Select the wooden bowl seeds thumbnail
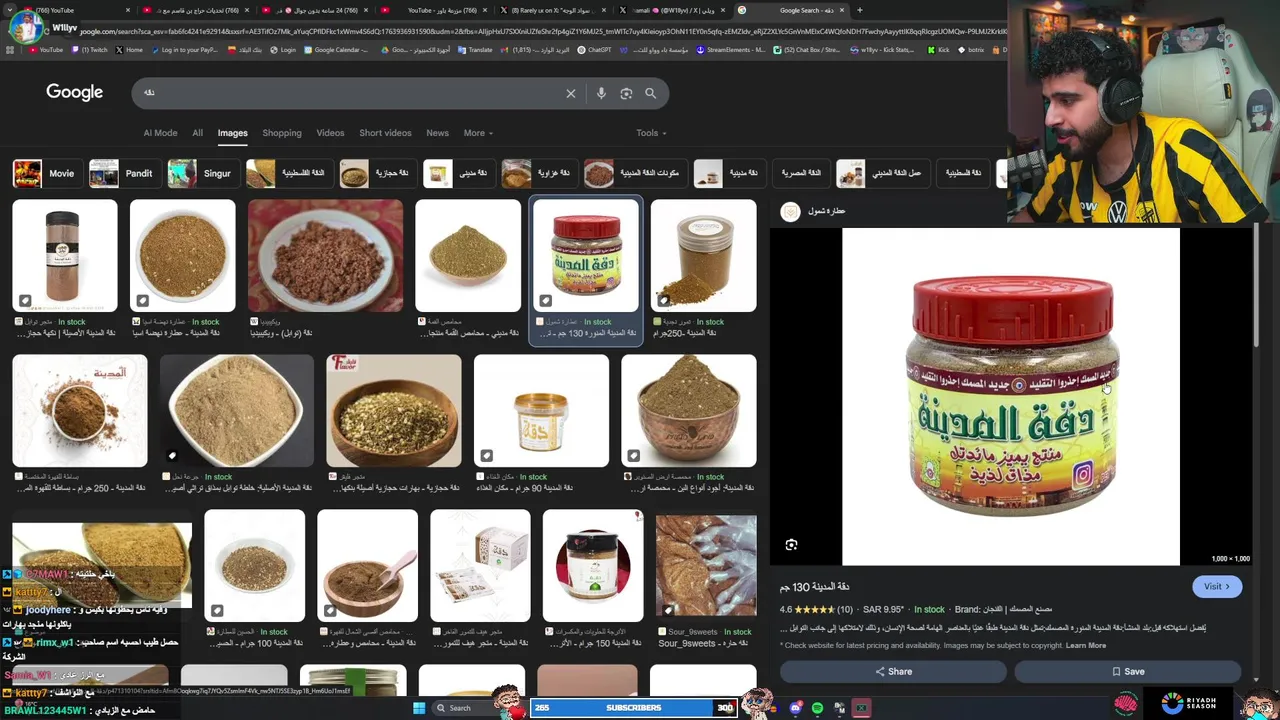This screenshot has height=720, width=1280. point(394,411)
